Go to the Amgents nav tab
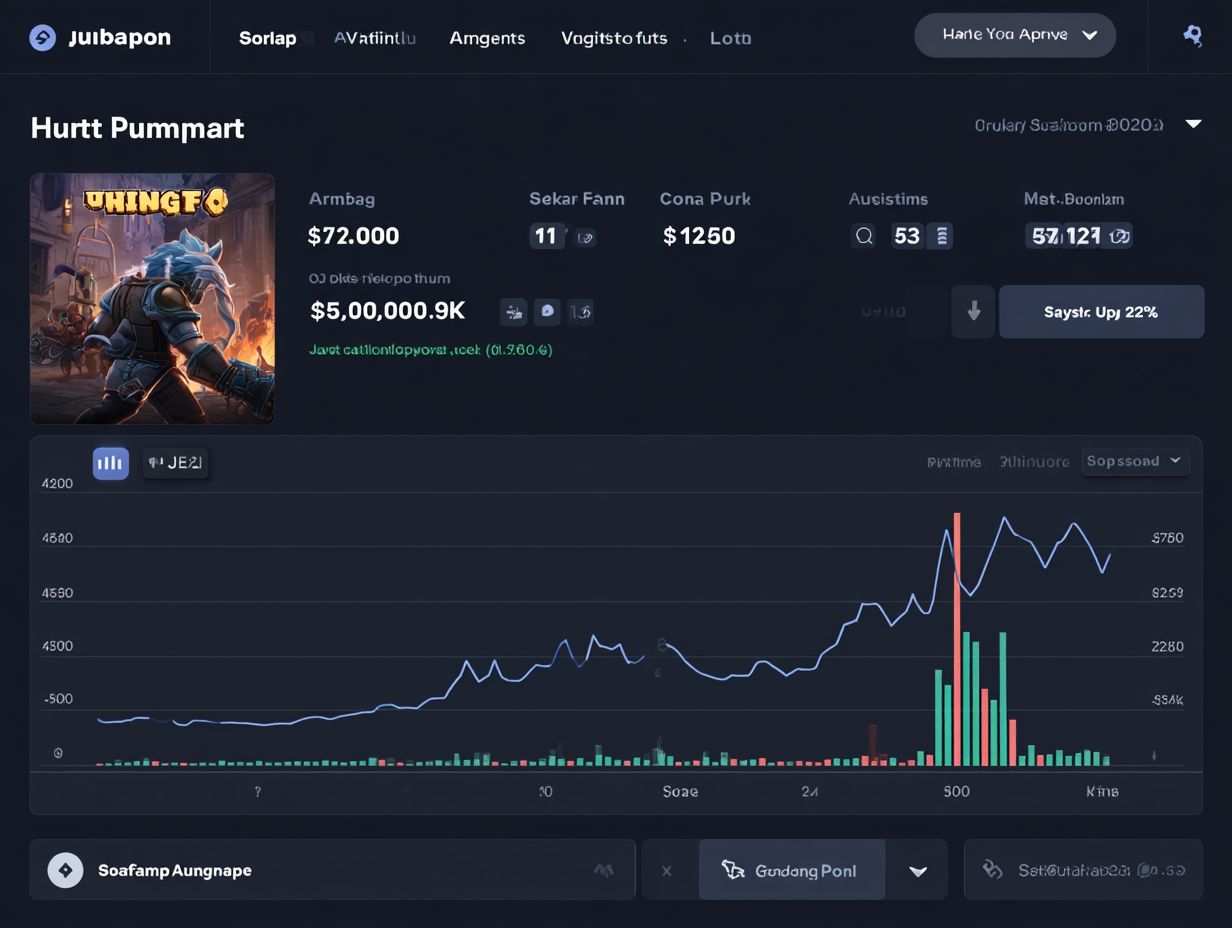 [x=487, y=38]
